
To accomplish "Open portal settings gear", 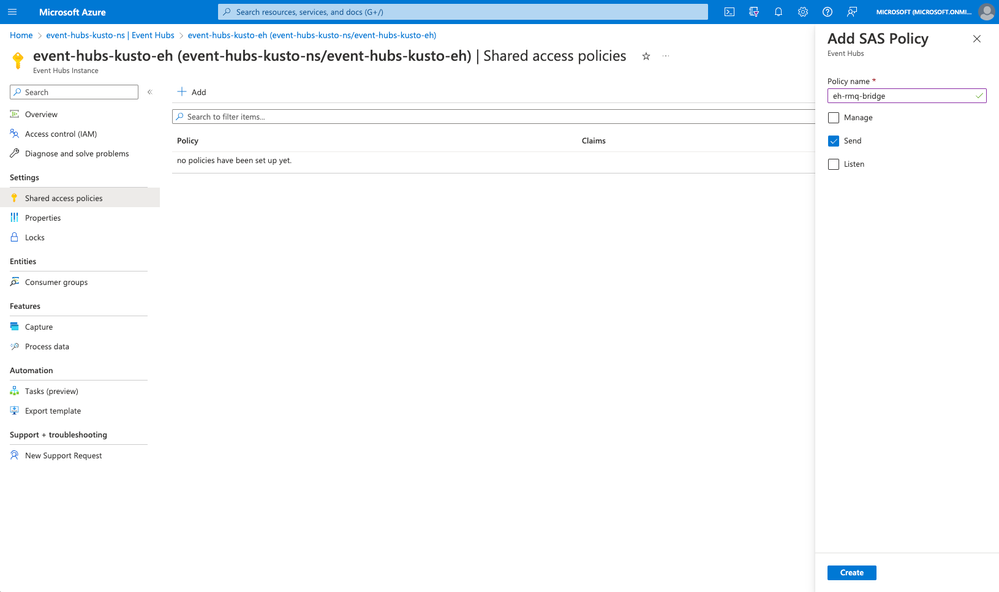I will (x=803, y=12).
